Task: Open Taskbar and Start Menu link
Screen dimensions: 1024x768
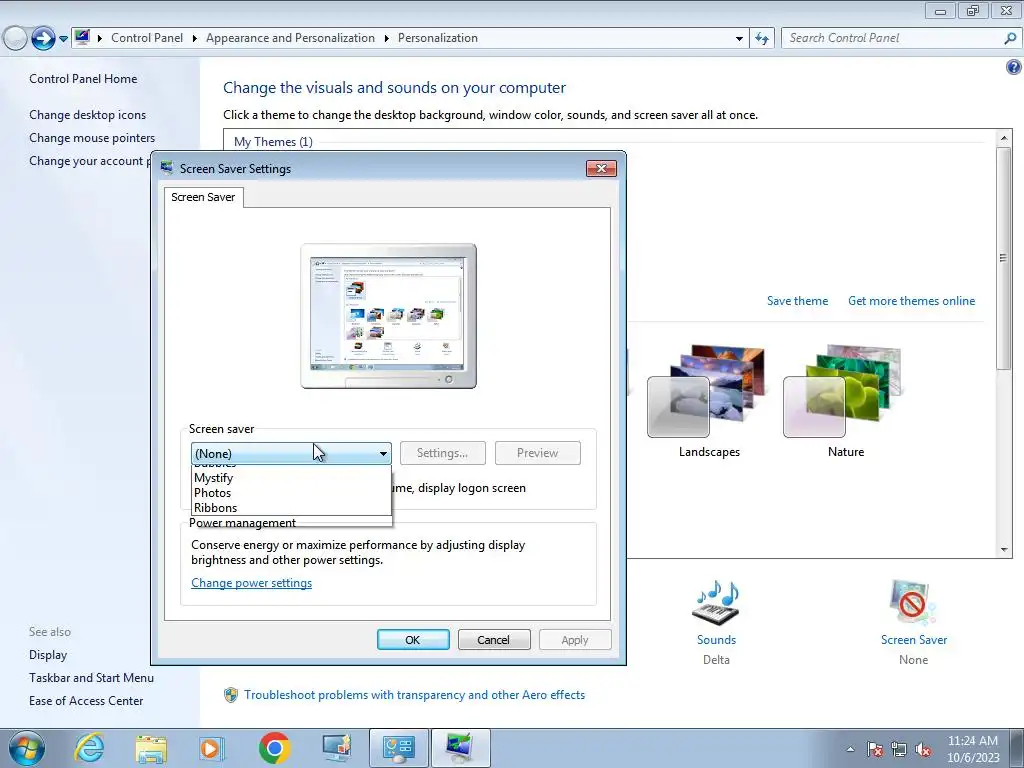Action: click(x=91, y=678)
